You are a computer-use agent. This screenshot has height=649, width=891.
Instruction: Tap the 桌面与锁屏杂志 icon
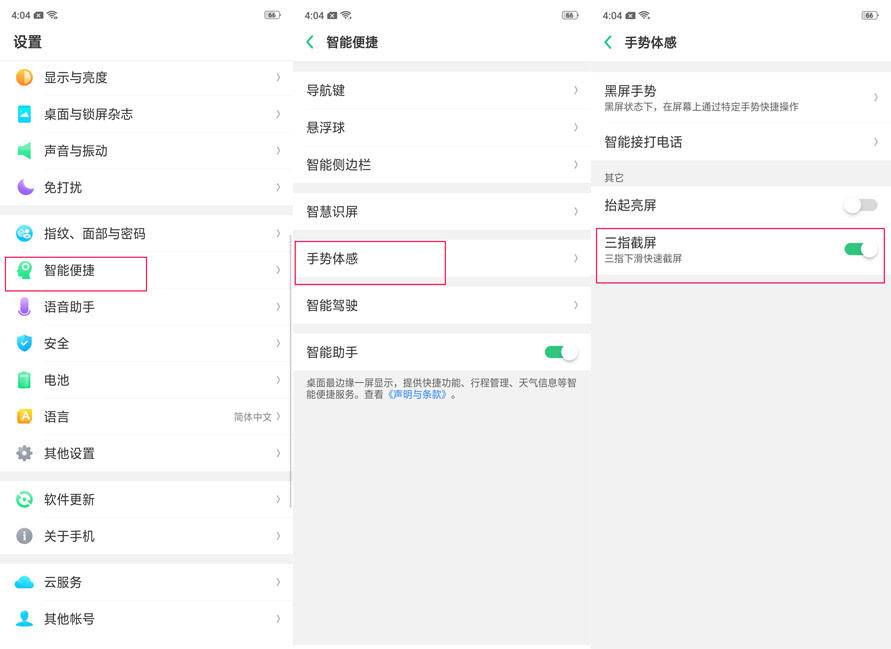24,114
